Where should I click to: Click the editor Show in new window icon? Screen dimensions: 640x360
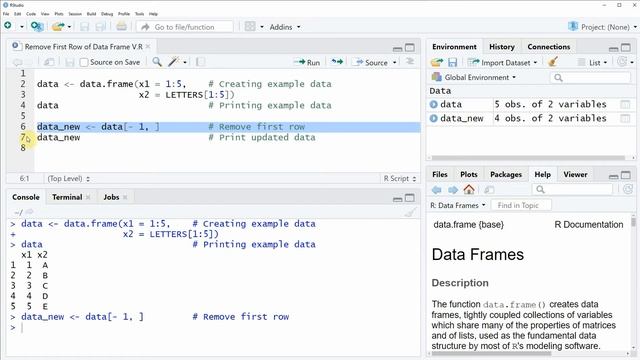point(49,62)
